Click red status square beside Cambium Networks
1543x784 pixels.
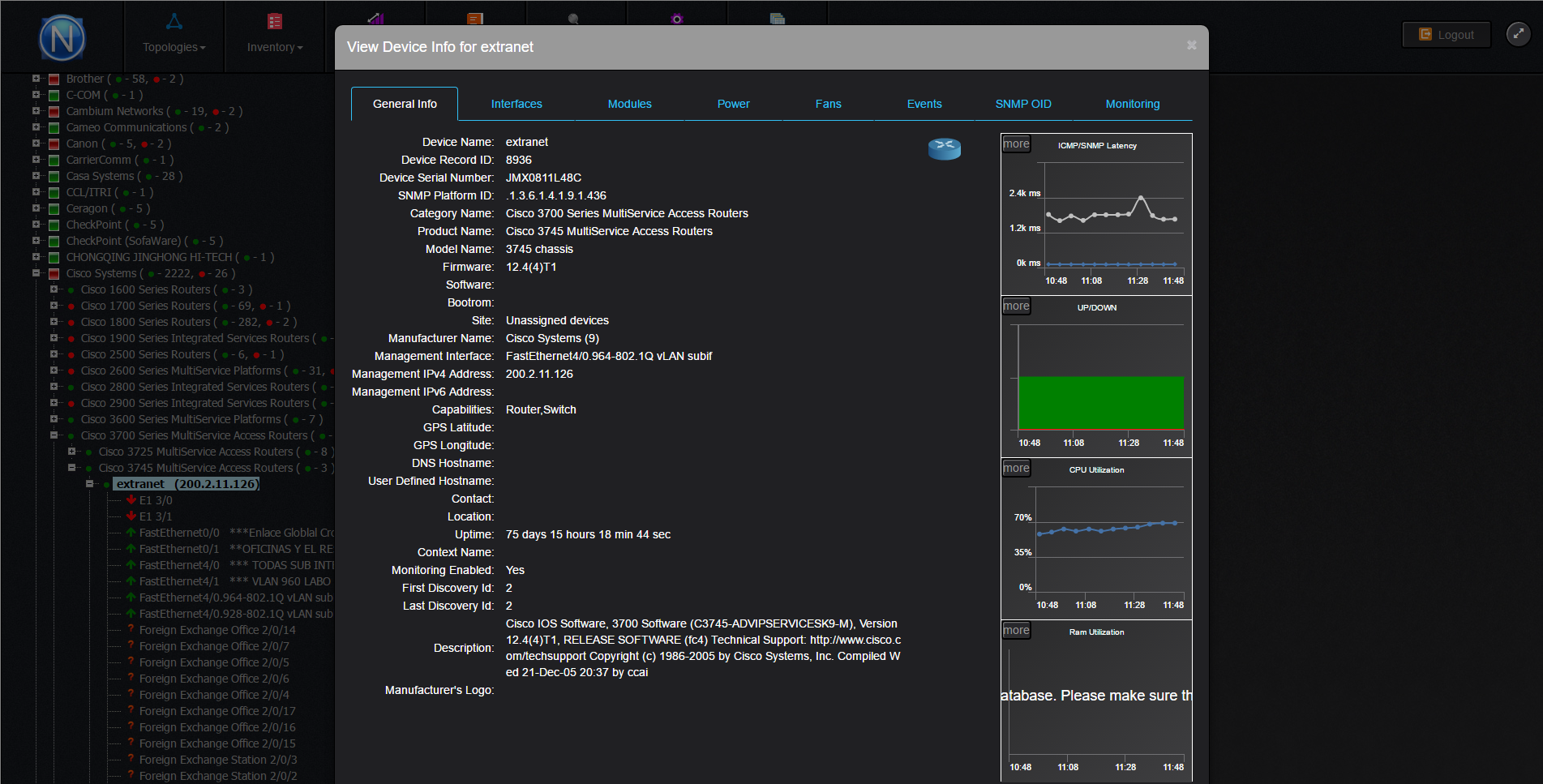[x=54, y=112]
